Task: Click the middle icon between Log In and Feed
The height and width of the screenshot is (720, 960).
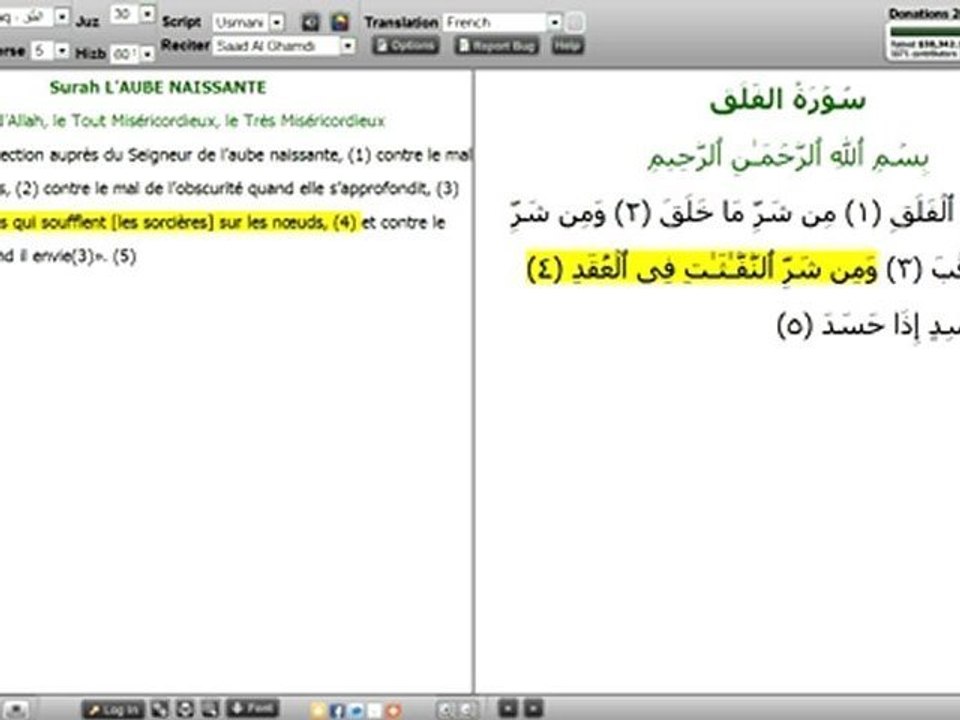Action: (185, 709)
